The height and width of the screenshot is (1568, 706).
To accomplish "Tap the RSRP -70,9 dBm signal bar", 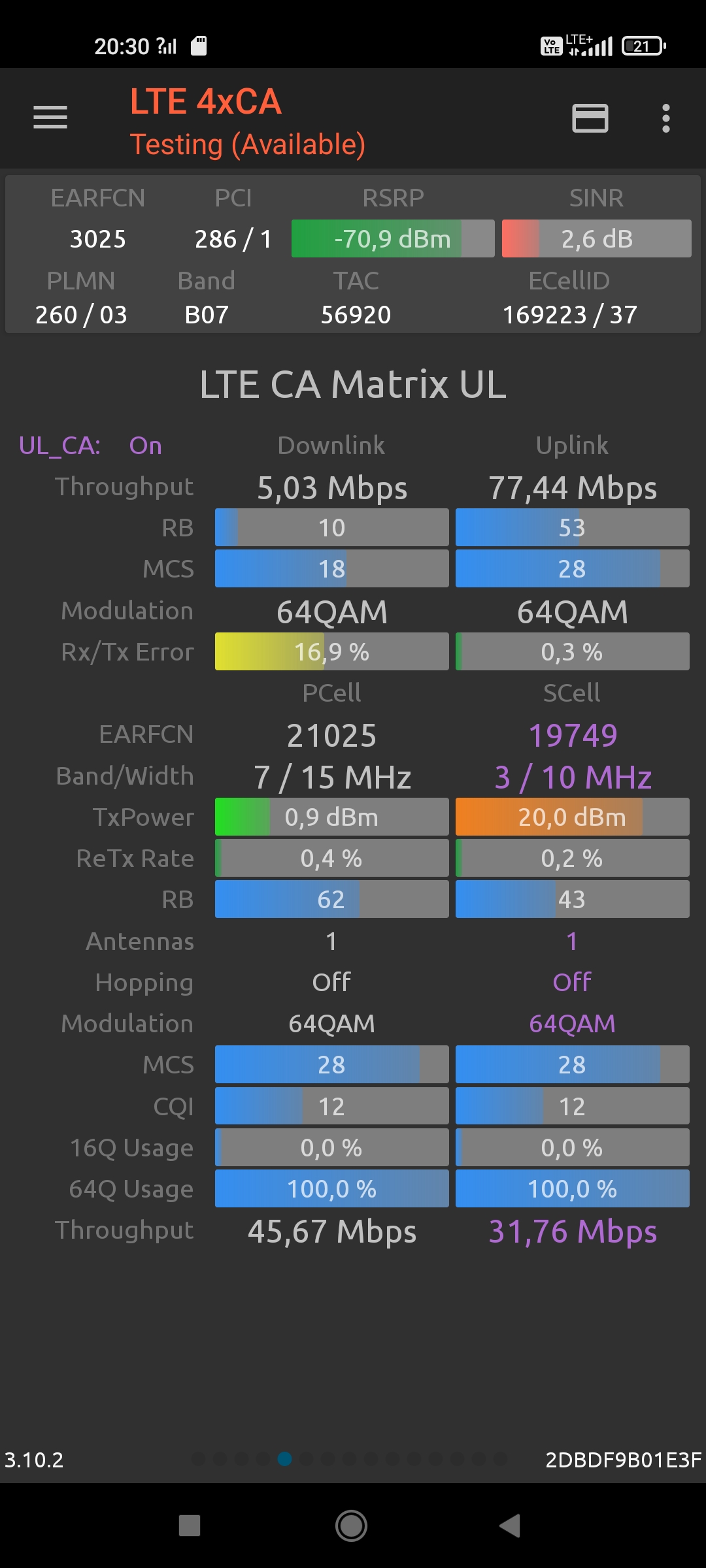I will coord(392,239).
